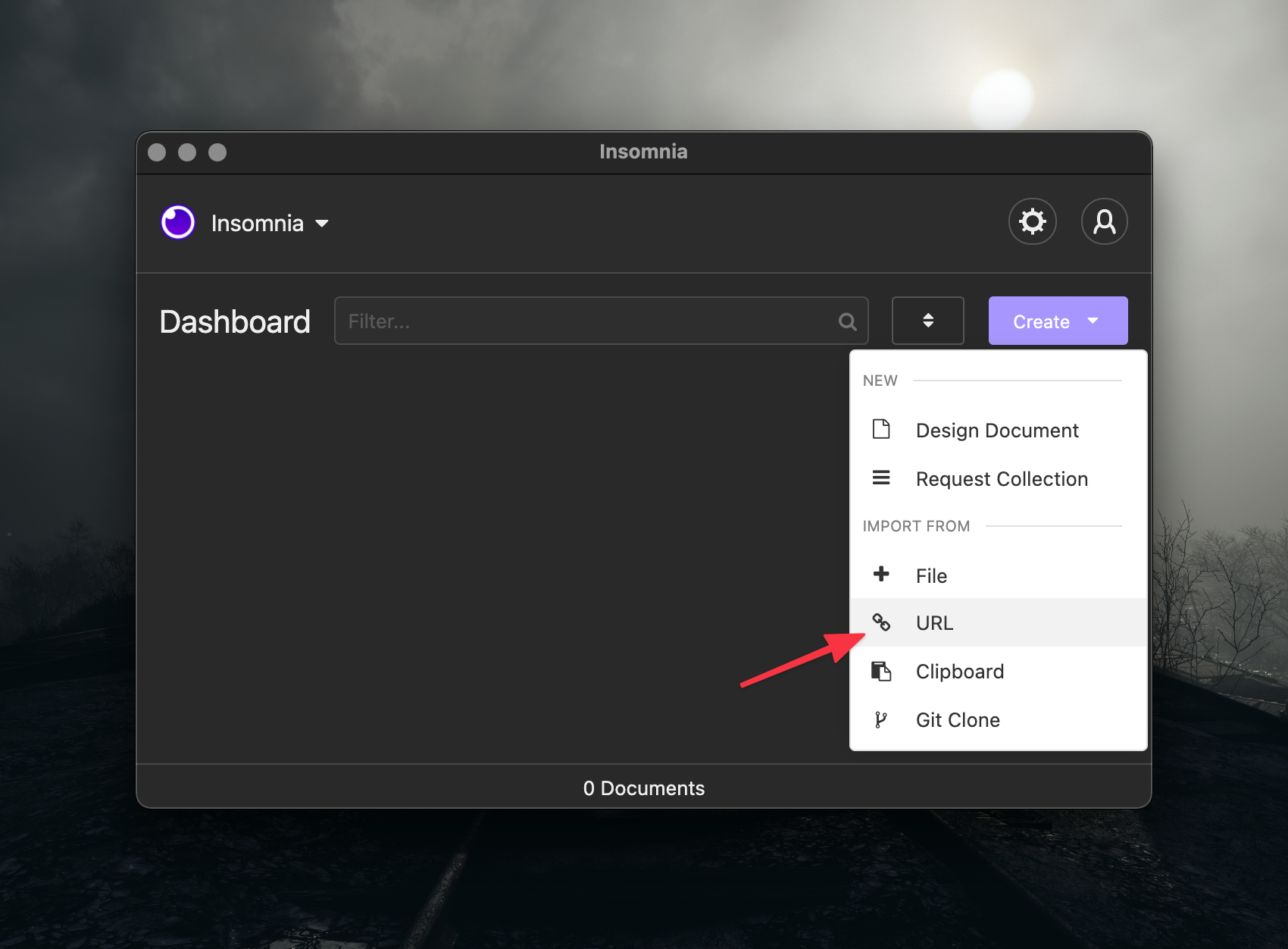The image size is (1288, 949).
Task: Select the Design Document file icon
Action: pyautogui.click(x=881, y=429)
